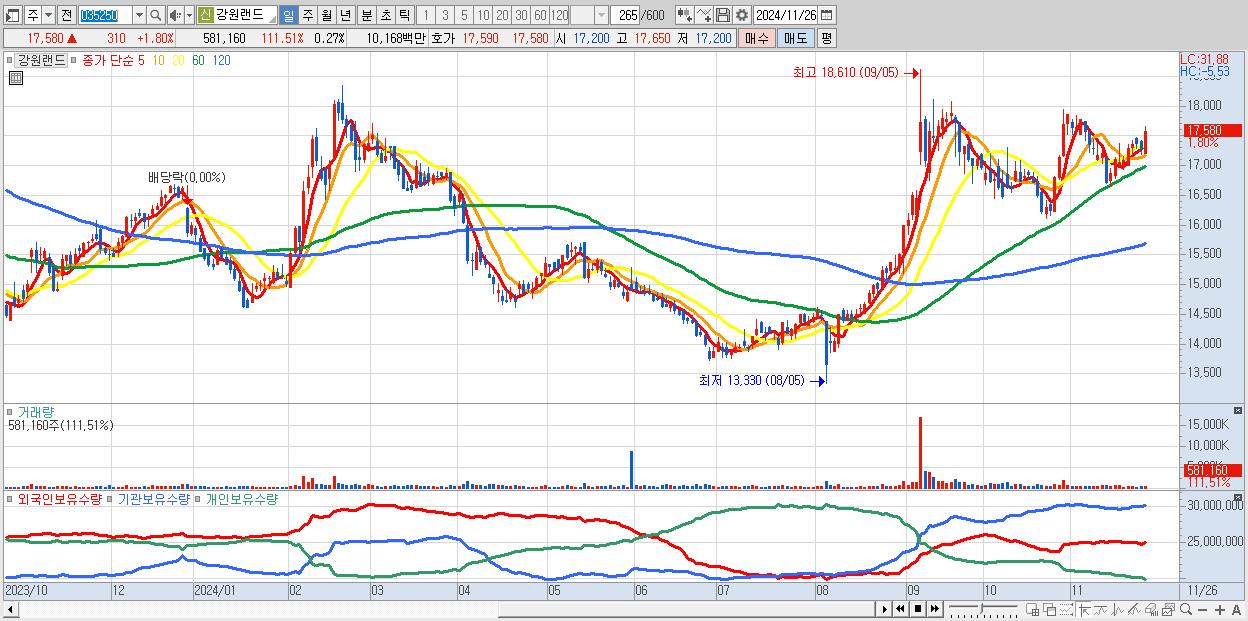Screen dimensions: 1248x621
Task: Expand the stock name 강원랜드 dropdown corner
Action: click(273, 20)
